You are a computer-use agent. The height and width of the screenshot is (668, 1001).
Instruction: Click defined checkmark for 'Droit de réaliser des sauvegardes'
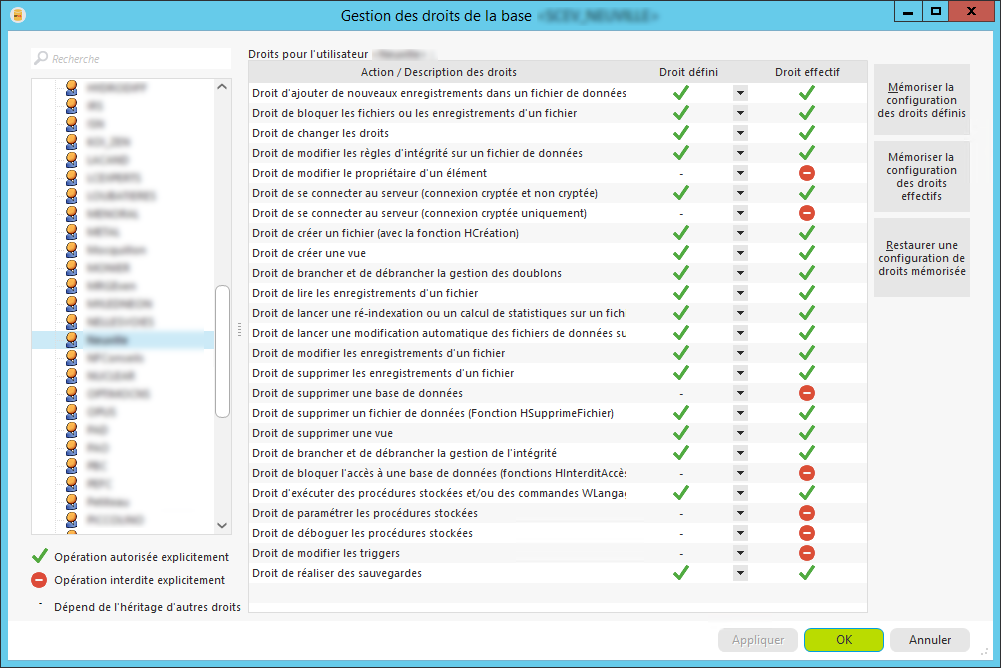[681, 573]
